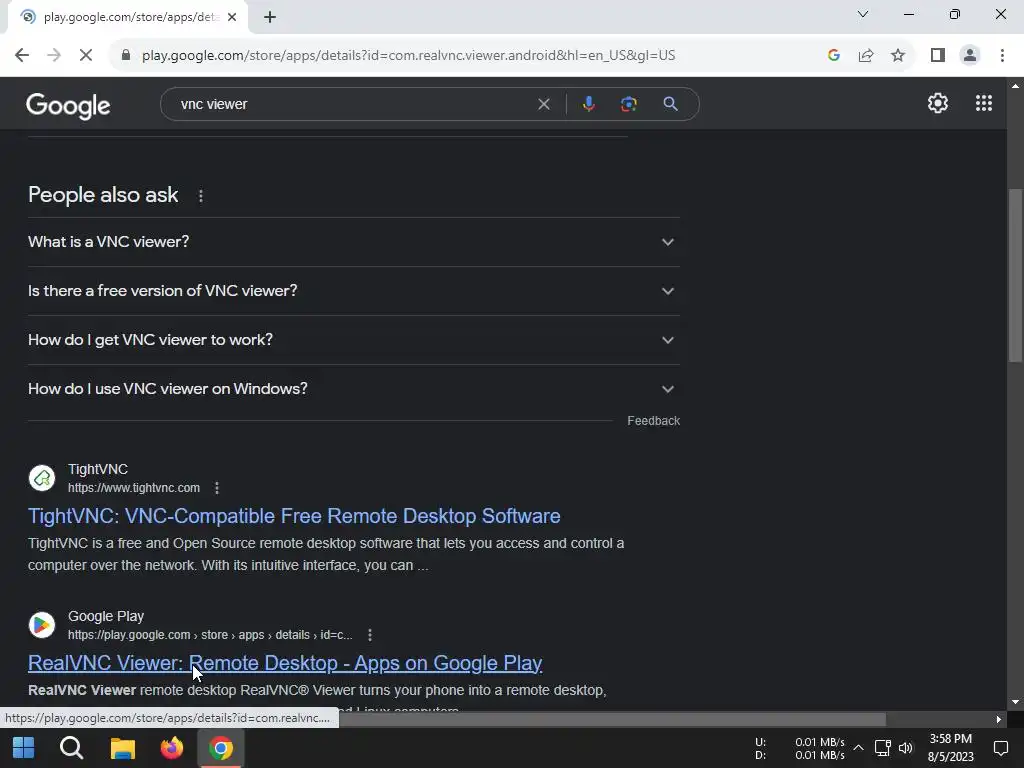Open Windows taskbar search
The image size is (1024, 768).
point(72,748)
